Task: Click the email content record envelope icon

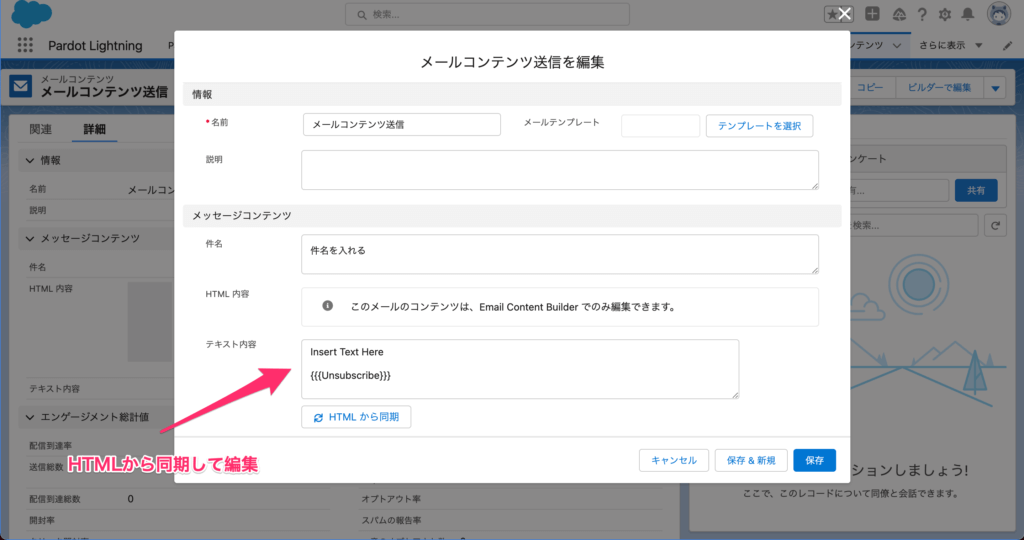Action: [20, 86]
